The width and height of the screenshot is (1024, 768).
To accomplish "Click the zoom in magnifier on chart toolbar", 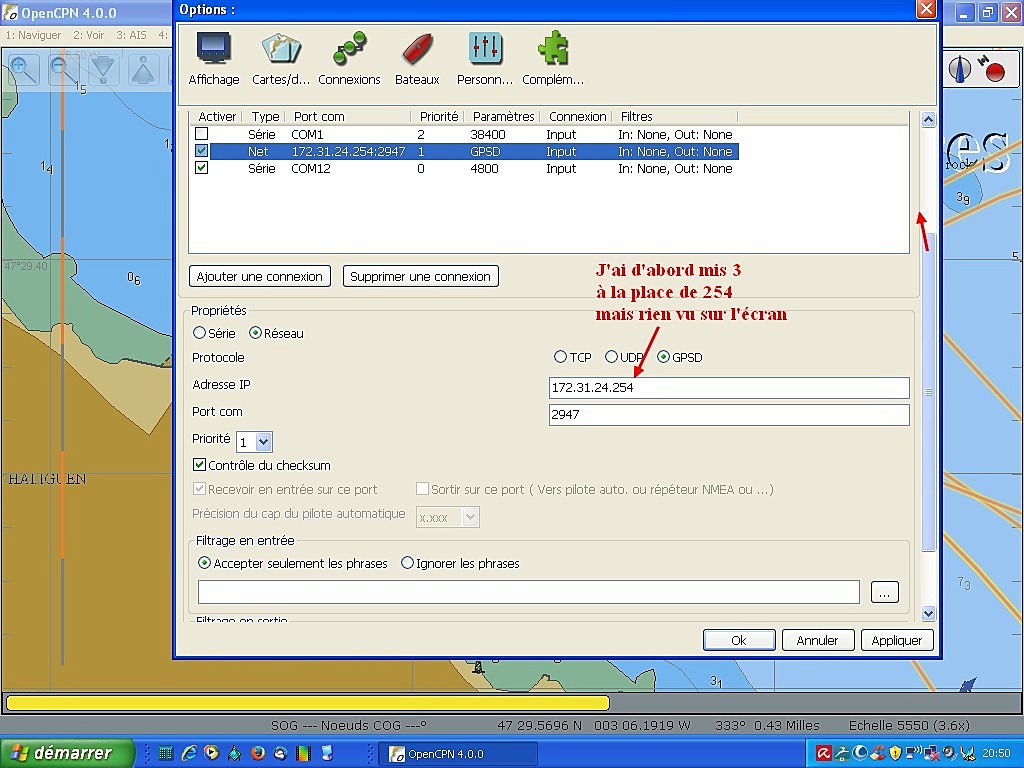I will [x=23, y=69].
